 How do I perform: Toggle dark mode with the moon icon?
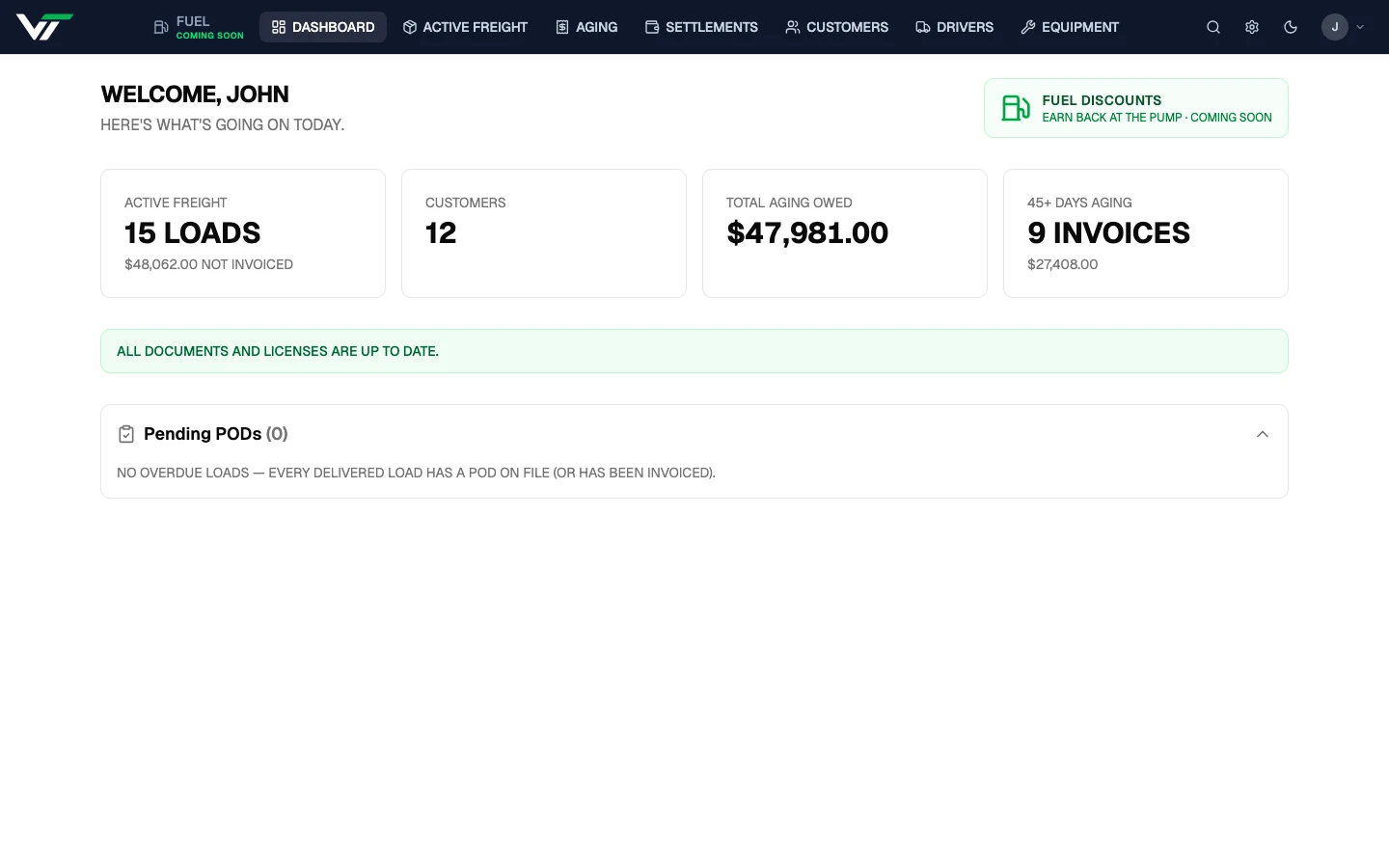(1291, 27)
